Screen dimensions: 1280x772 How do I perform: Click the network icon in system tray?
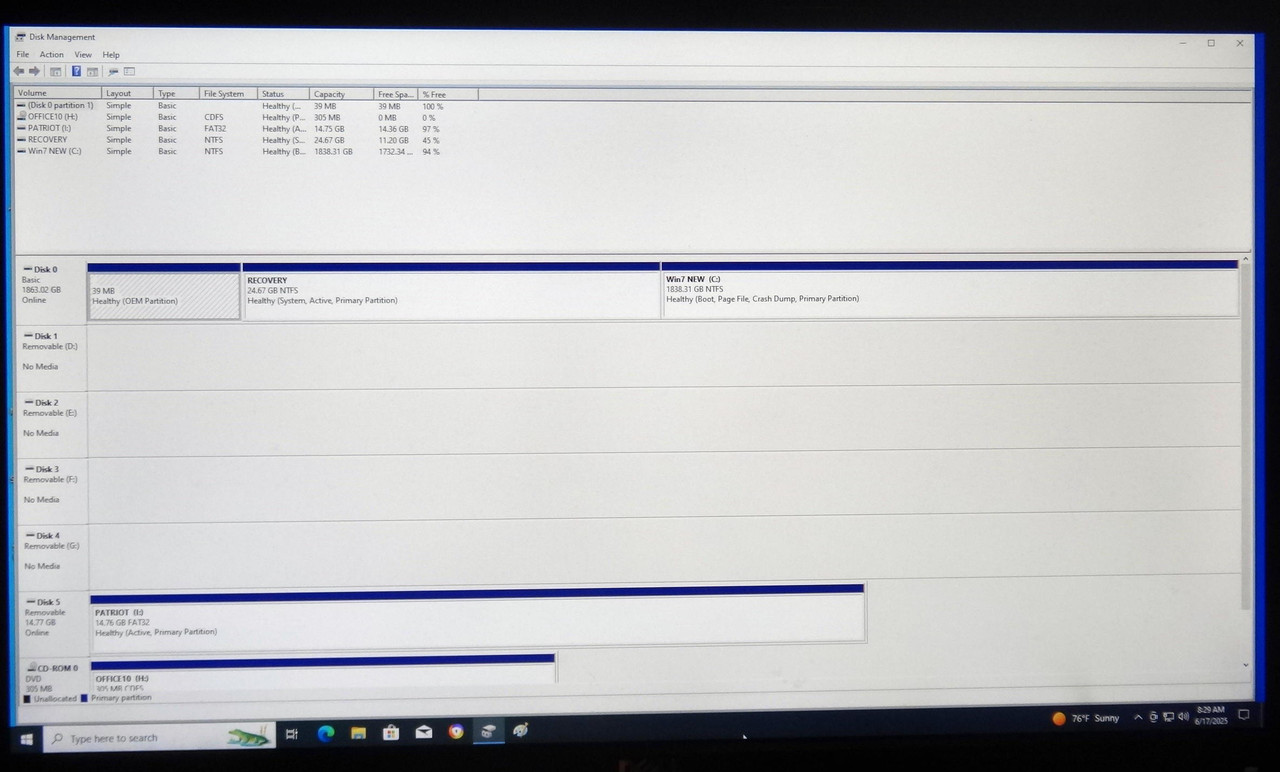(1168, 717)
